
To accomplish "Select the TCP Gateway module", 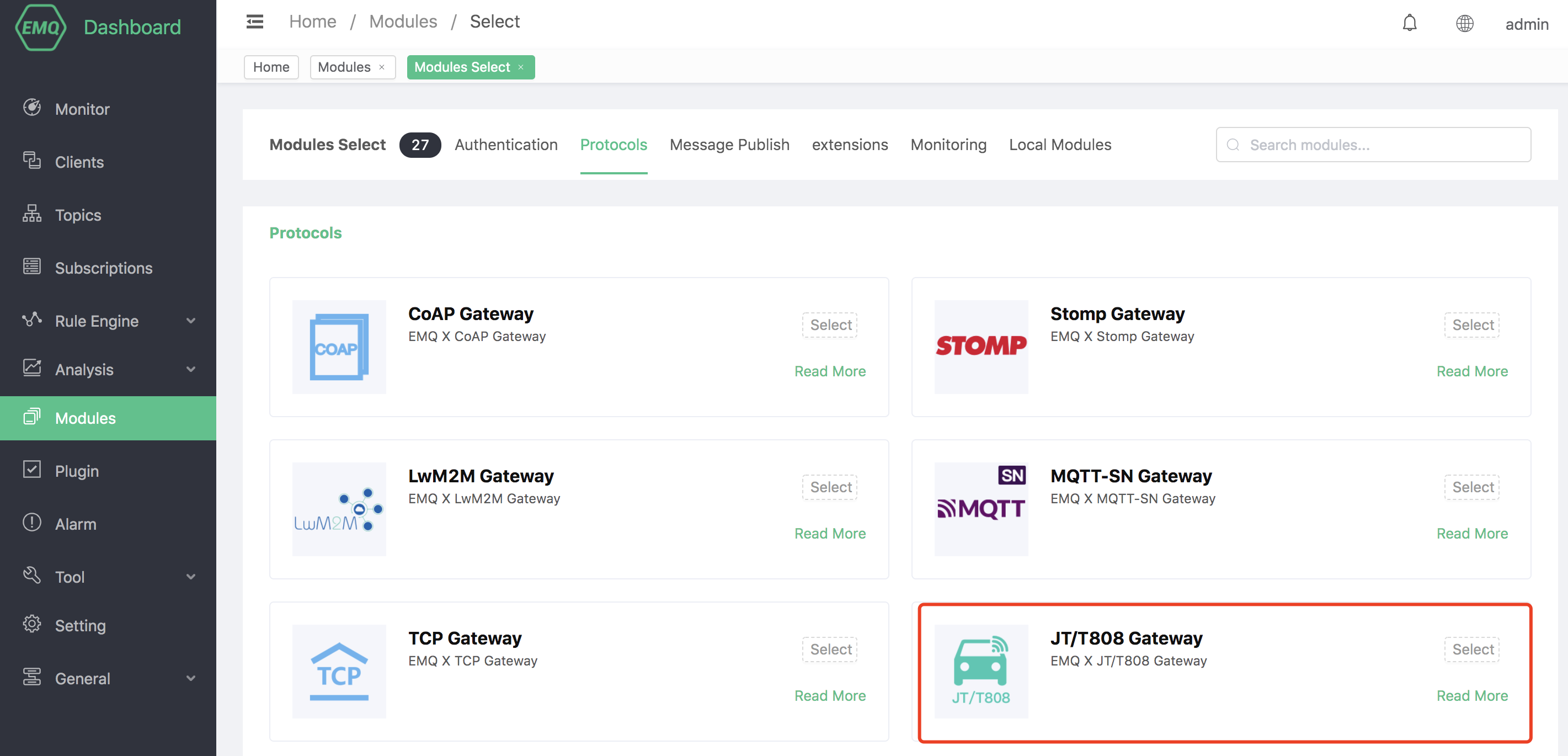I will pyautogui.click(x=830, y=649).
